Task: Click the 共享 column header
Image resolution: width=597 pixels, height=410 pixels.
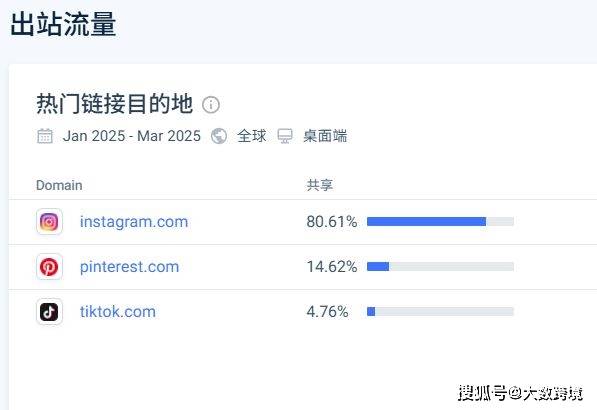Action: (x=320, y=185)
